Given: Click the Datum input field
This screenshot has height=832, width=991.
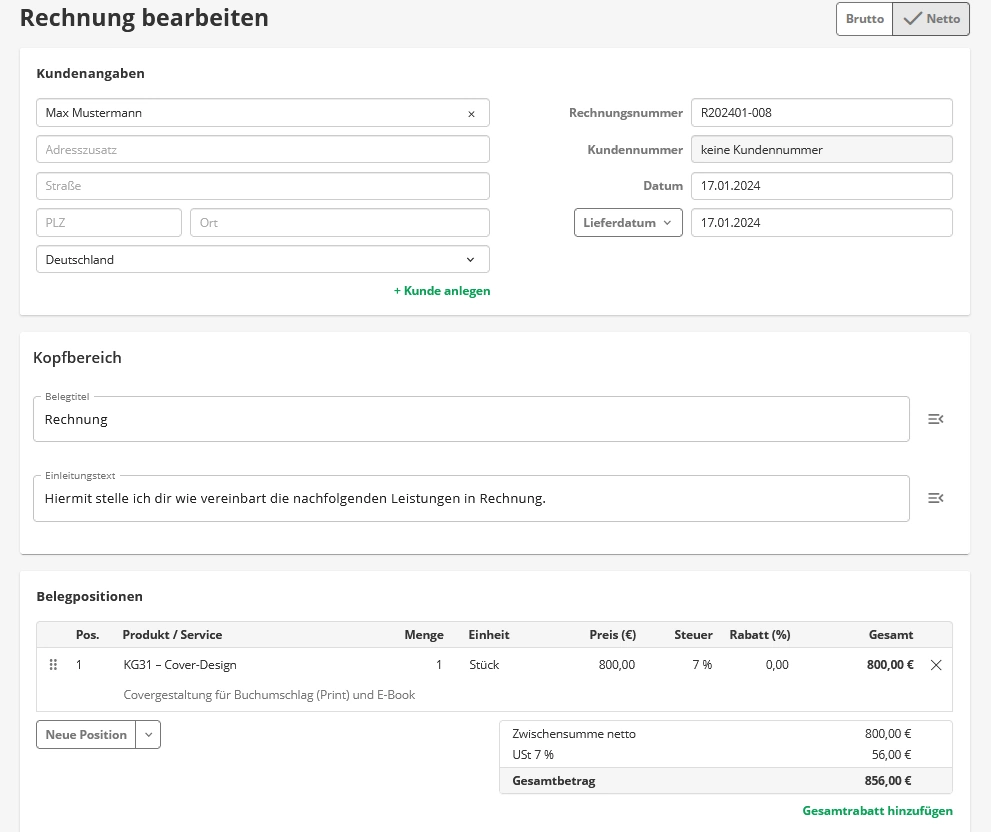Looking at the screenshot, I should pos(821,186).
